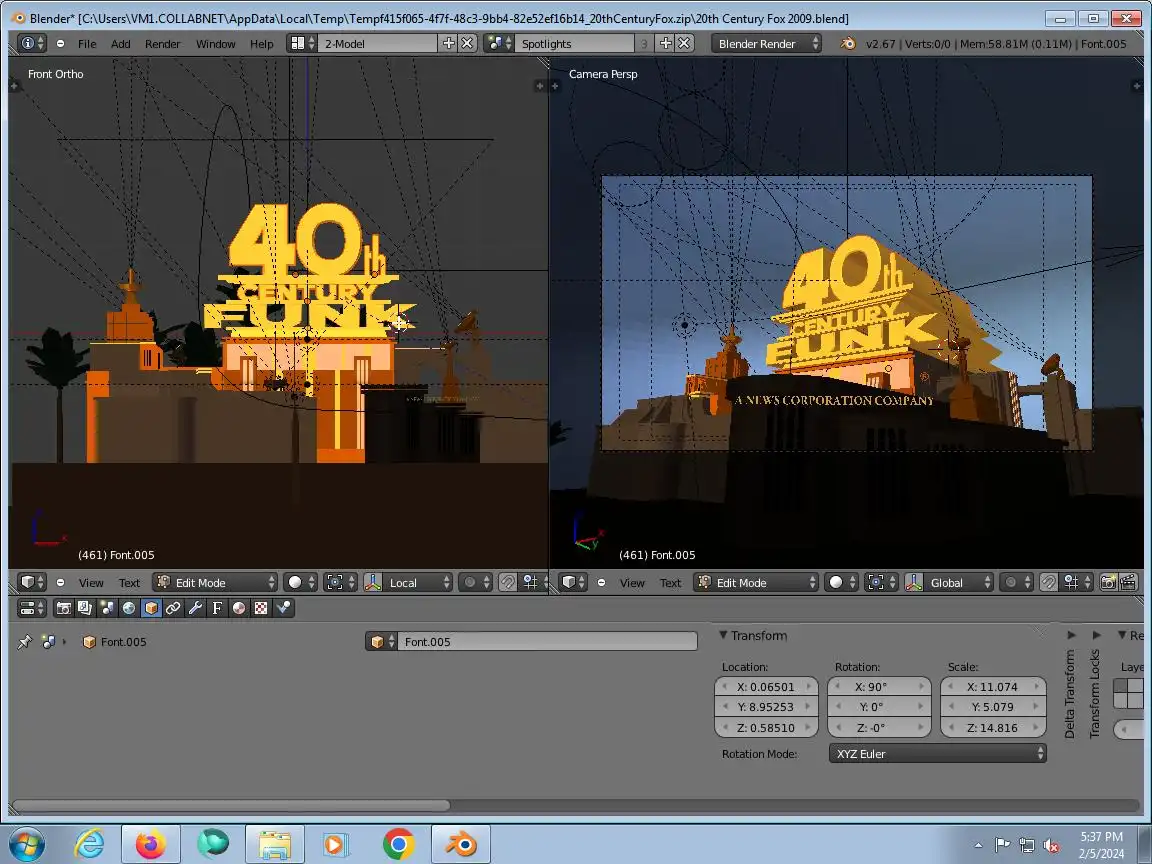Collapse left 3D view header menus (minus icon)
This screenshot has height=864, width=1152.
(x=60, y=583)
